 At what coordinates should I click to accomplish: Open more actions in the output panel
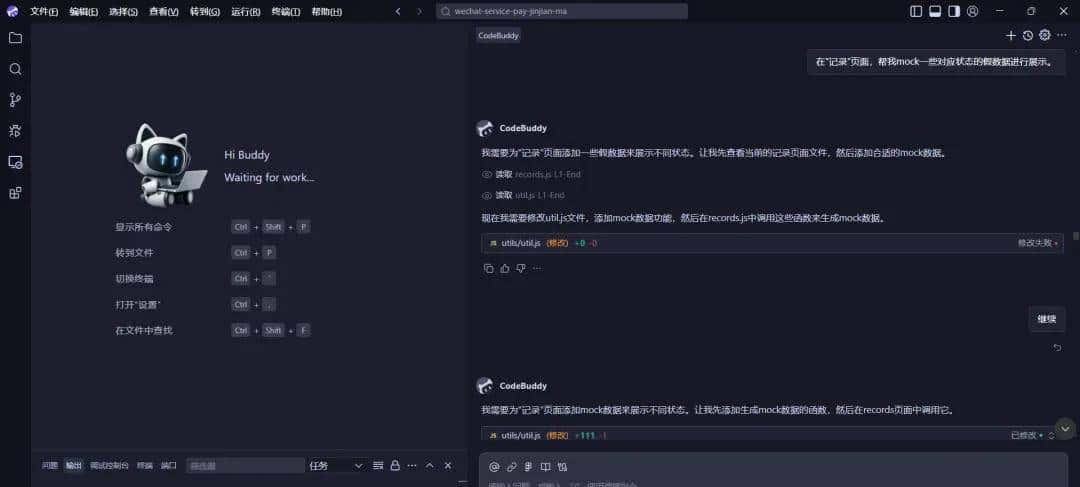pyautogui.click(x=412, y=466)
